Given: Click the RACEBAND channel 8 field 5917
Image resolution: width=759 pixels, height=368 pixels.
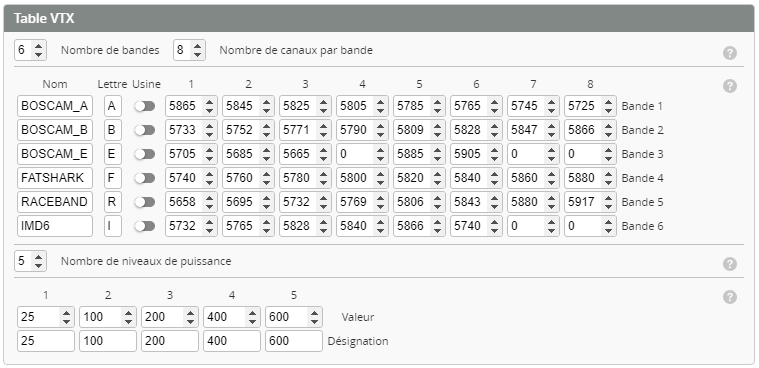Looking at the screenshot, I should tap(590, 202).
